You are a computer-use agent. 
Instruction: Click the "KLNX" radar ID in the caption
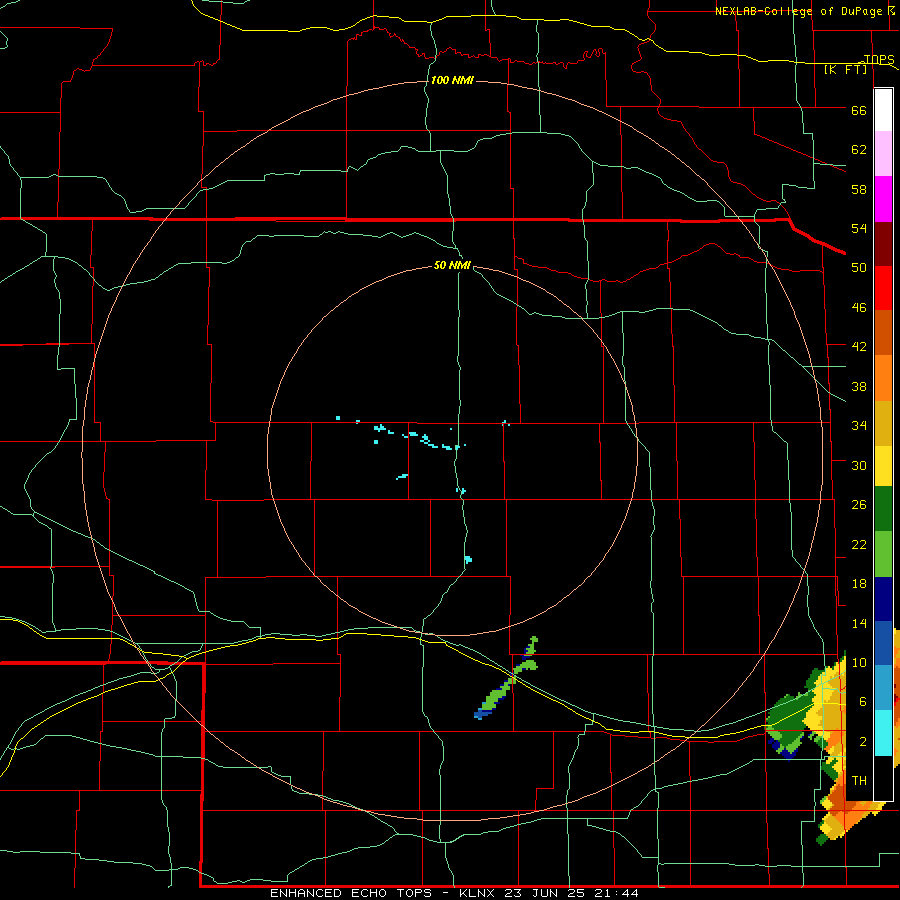click(479, 893)
